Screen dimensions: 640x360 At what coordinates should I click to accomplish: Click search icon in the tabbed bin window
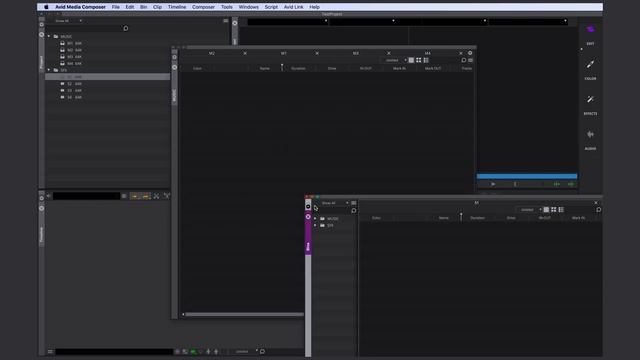pyautogui.click(x=464, y=60)
